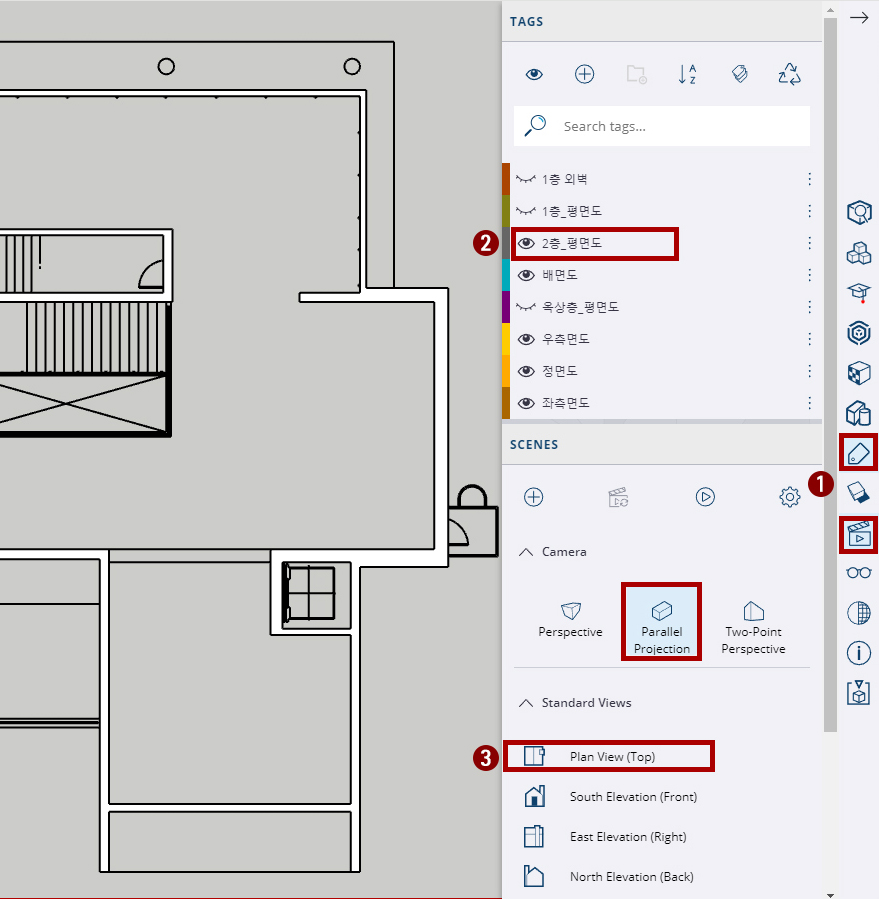Show the hidden 1층 외벽 tag
Image resolution: width=879 pixels, height=899 pixels.
point(526,179)
